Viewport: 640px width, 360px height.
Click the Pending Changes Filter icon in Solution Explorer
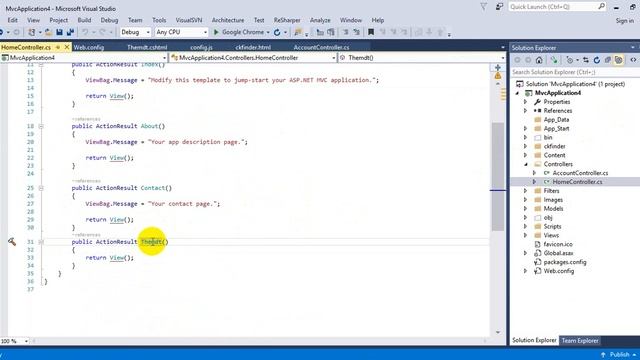point(569,60)
